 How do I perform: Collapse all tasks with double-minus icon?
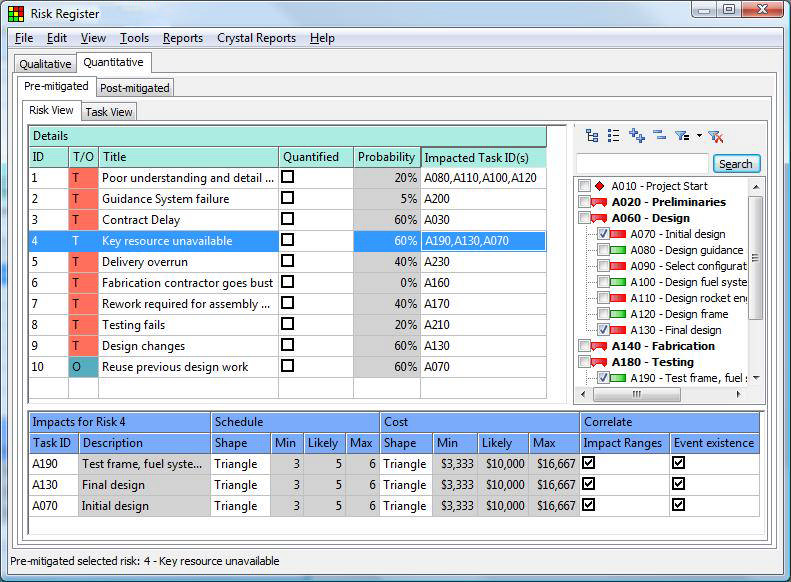tap(659, 135)
